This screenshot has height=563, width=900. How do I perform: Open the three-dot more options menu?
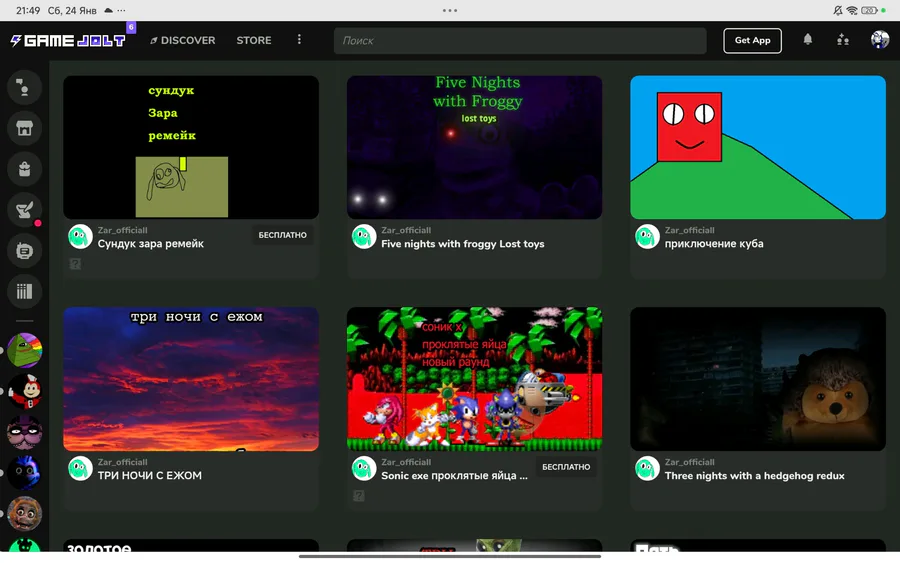(x=299, y=40)
